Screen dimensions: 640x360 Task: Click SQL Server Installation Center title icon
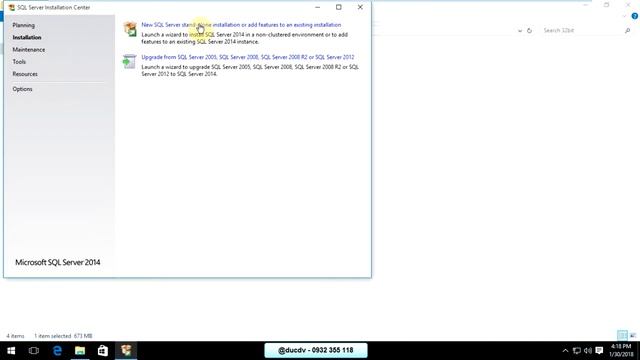tap(12, 7)
